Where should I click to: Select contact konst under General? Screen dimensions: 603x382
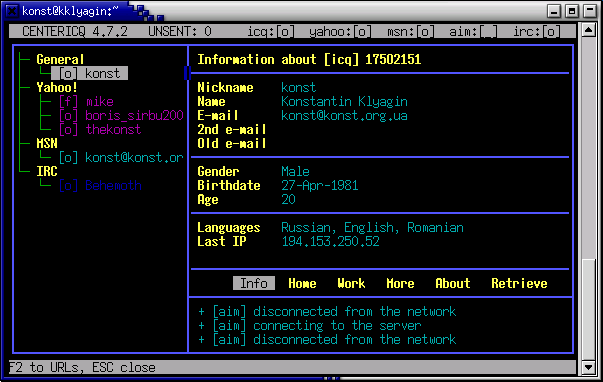(89, 73)
